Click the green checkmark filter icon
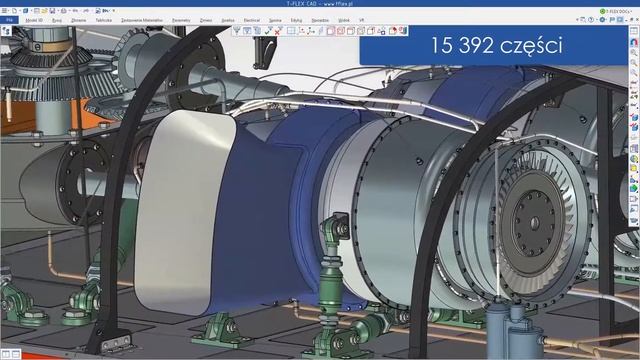Image resolution: width=640 pixels, height=360 pixels. (x=268, y=31)
